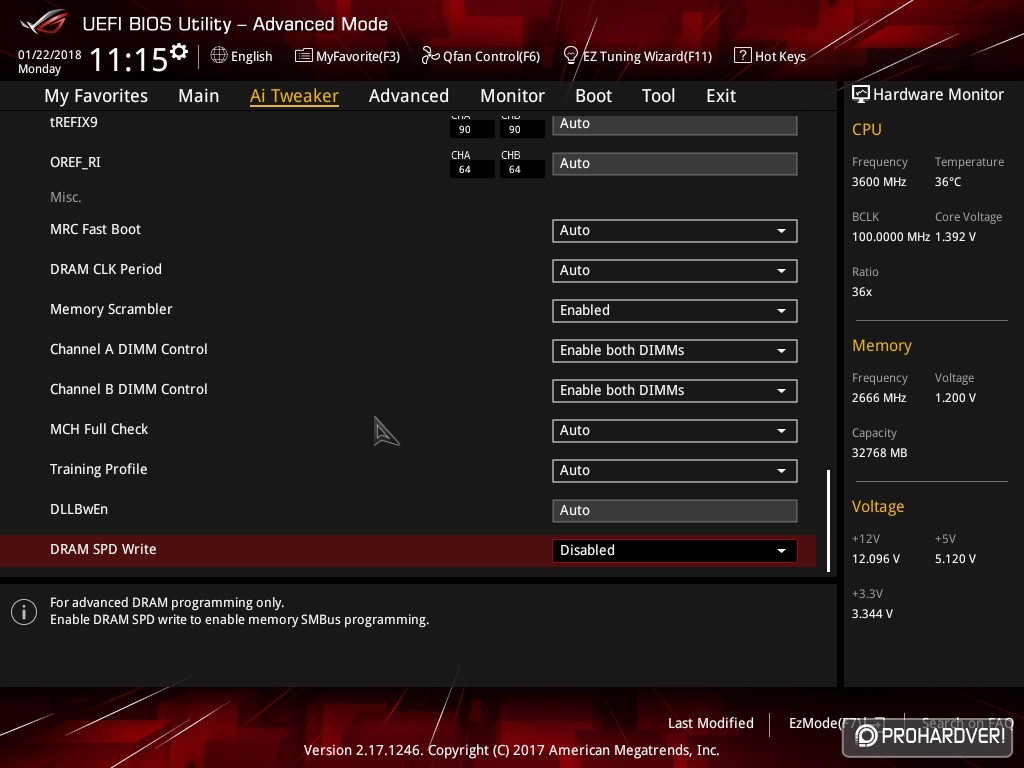Open the Boot tab

pos(593,96)
